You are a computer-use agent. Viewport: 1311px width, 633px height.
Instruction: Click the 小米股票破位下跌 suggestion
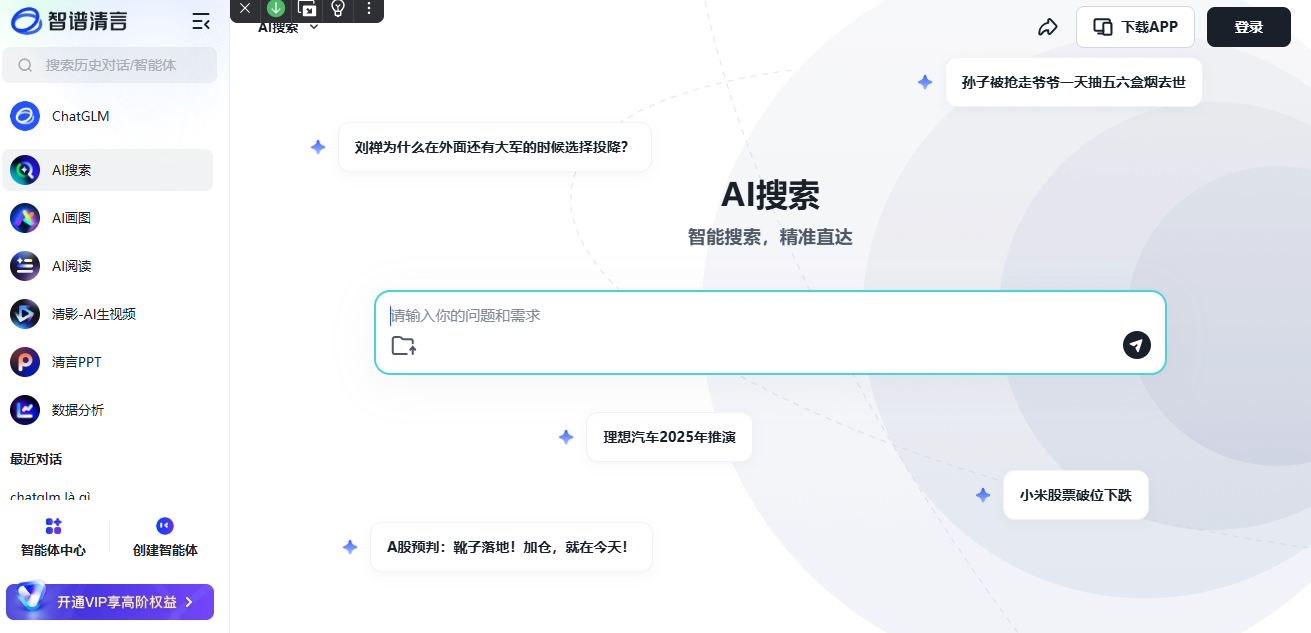(1075, 495)
